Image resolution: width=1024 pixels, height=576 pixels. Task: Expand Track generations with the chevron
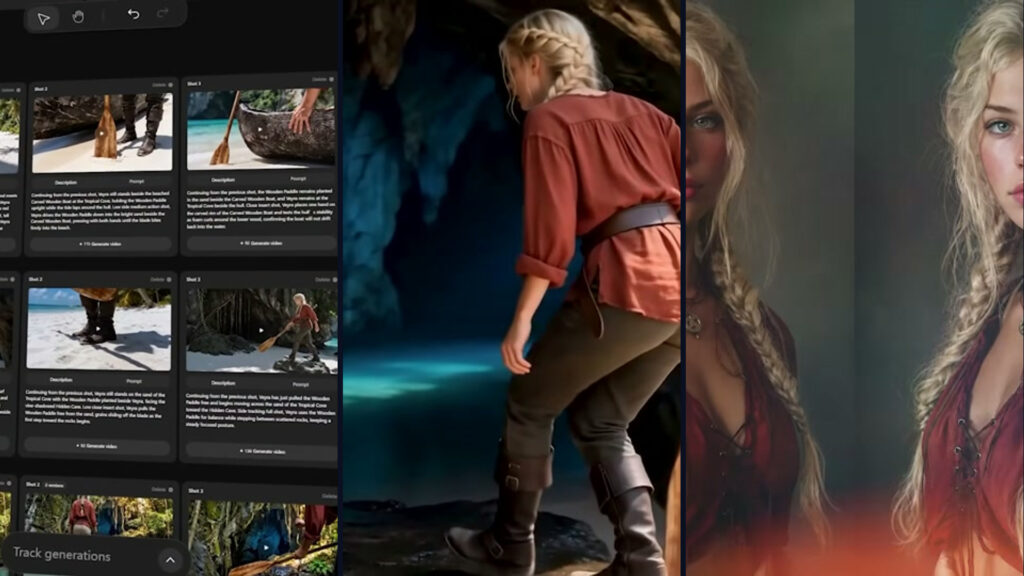pyautogui.click(x=170, y=560)
